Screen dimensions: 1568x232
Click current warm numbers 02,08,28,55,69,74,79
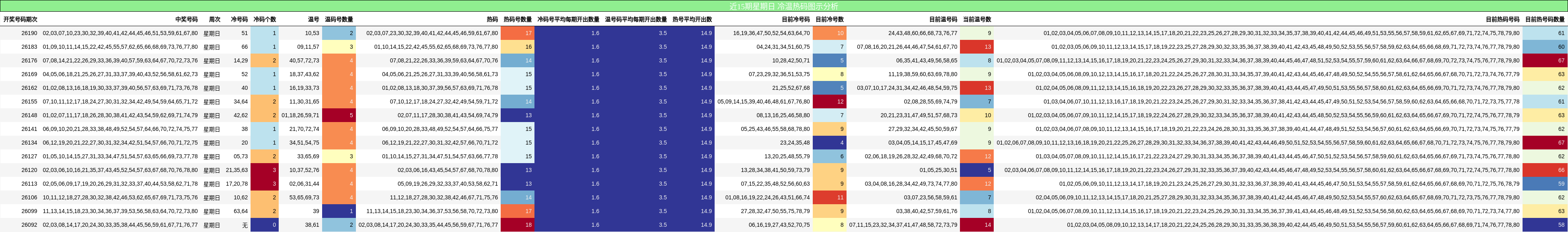pyautogui.click(x=931, y=101)
